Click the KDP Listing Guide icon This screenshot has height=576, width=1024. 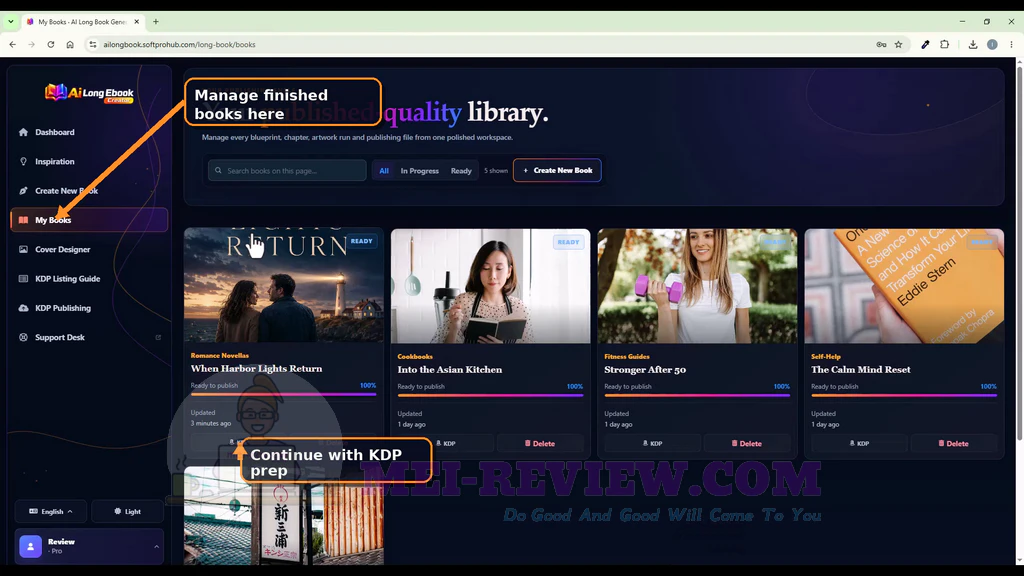[x=24, y=279]
